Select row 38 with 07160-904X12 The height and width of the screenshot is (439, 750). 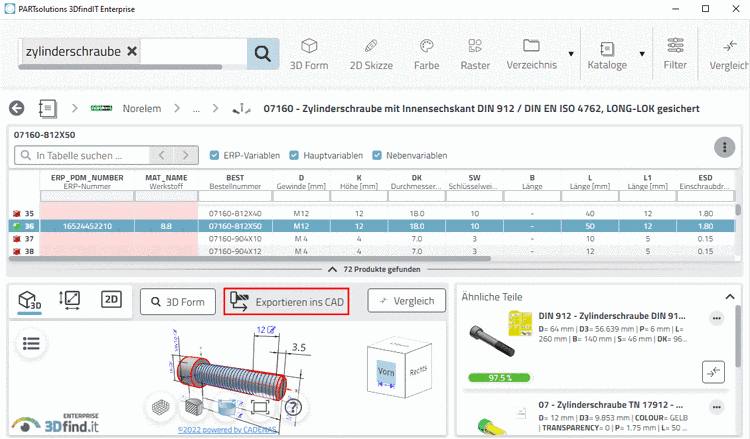(x=372, y=251)
